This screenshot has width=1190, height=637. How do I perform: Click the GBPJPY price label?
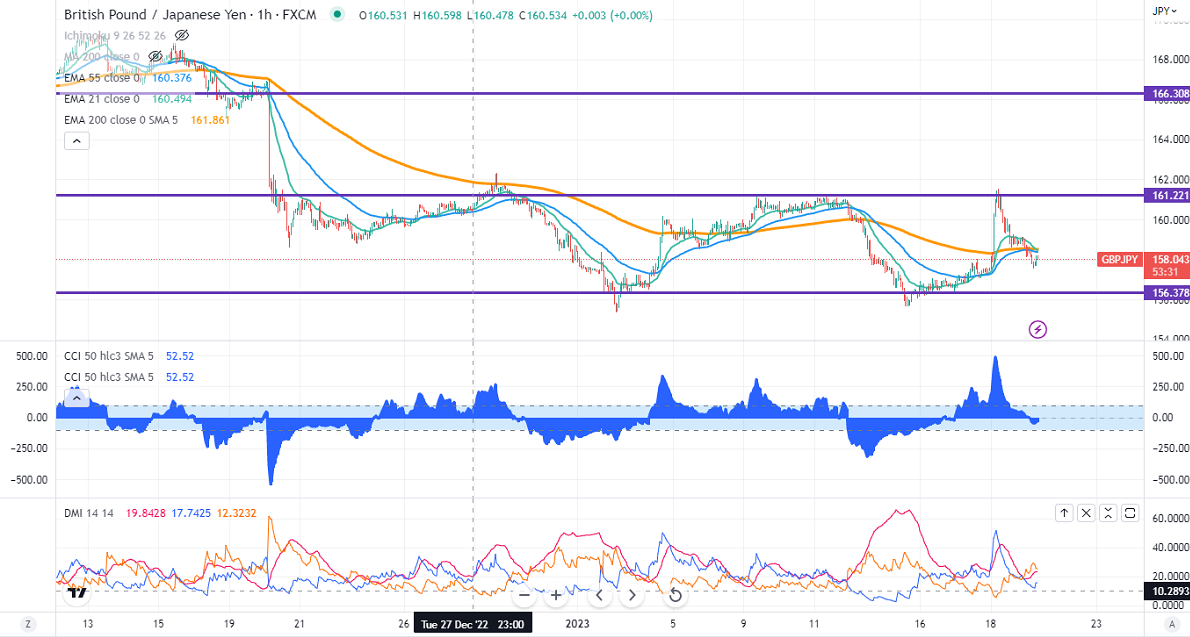1119,259
